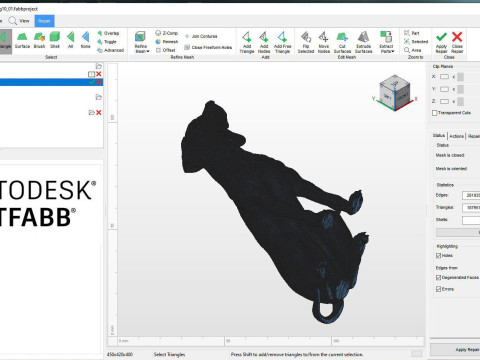Activate the Cut Surfaces tool

(342, 42)
